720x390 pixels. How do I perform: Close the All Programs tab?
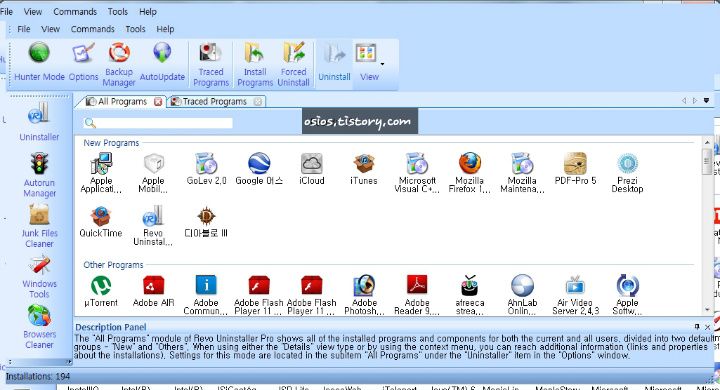click(x=158, y=102)
